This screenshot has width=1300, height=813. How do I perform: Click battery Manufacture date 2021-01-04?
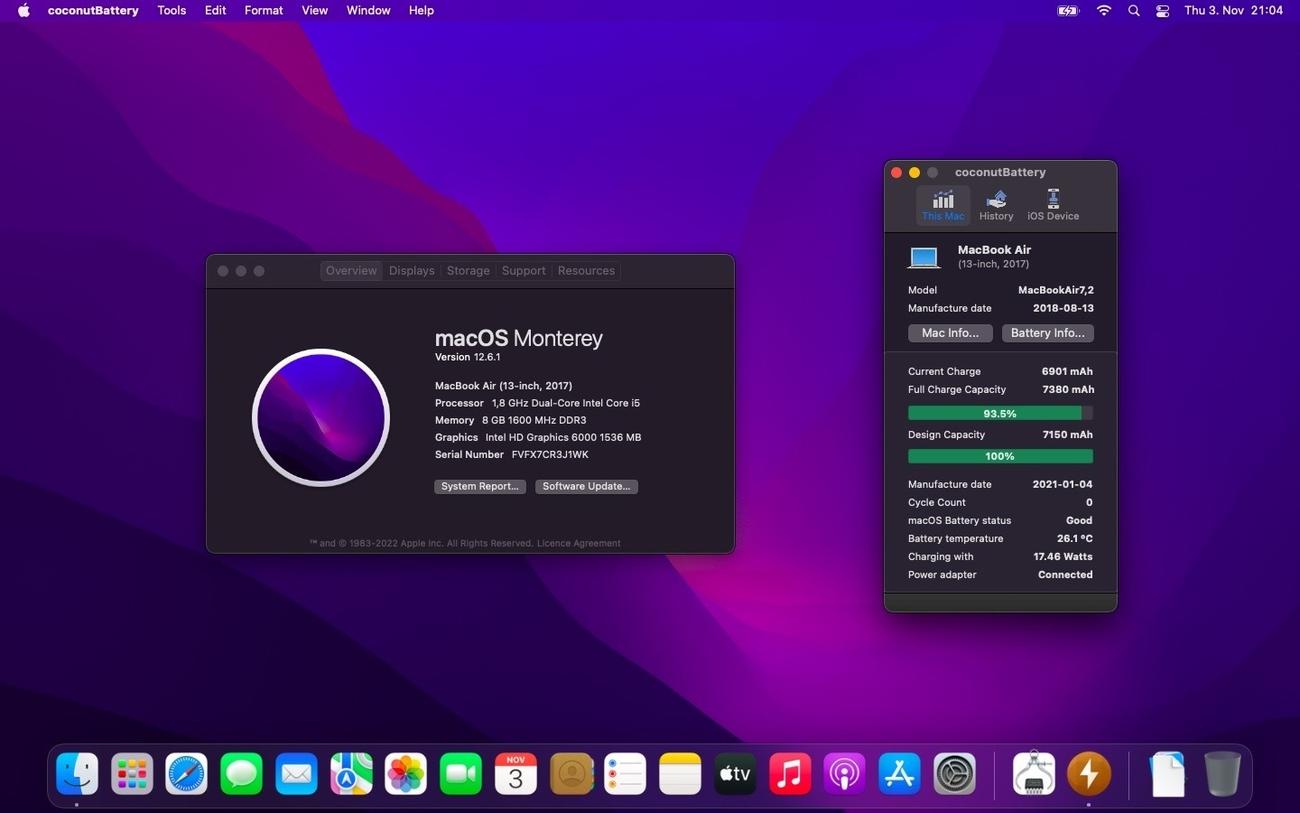(x=1062, y=484)
